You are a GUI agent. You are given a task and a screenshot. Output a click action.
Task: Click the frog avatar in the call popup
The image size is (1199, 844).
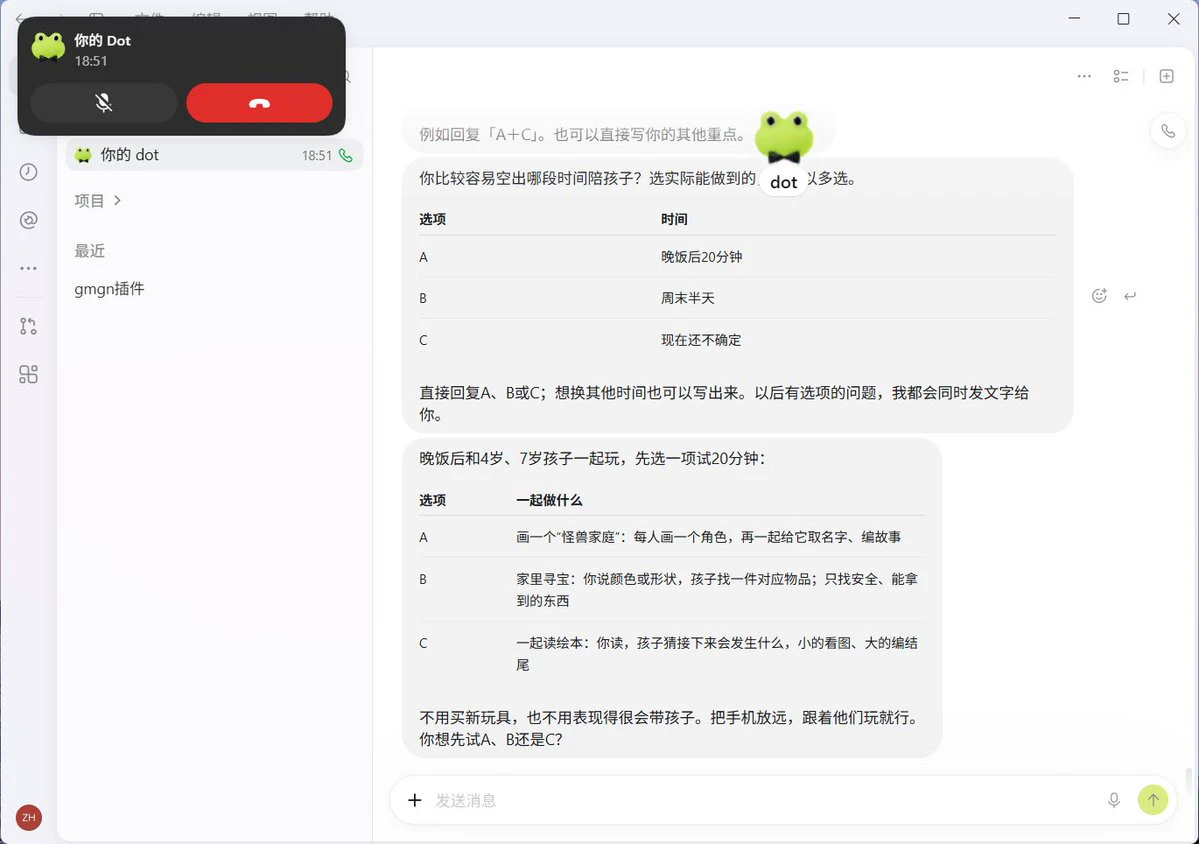48,47
